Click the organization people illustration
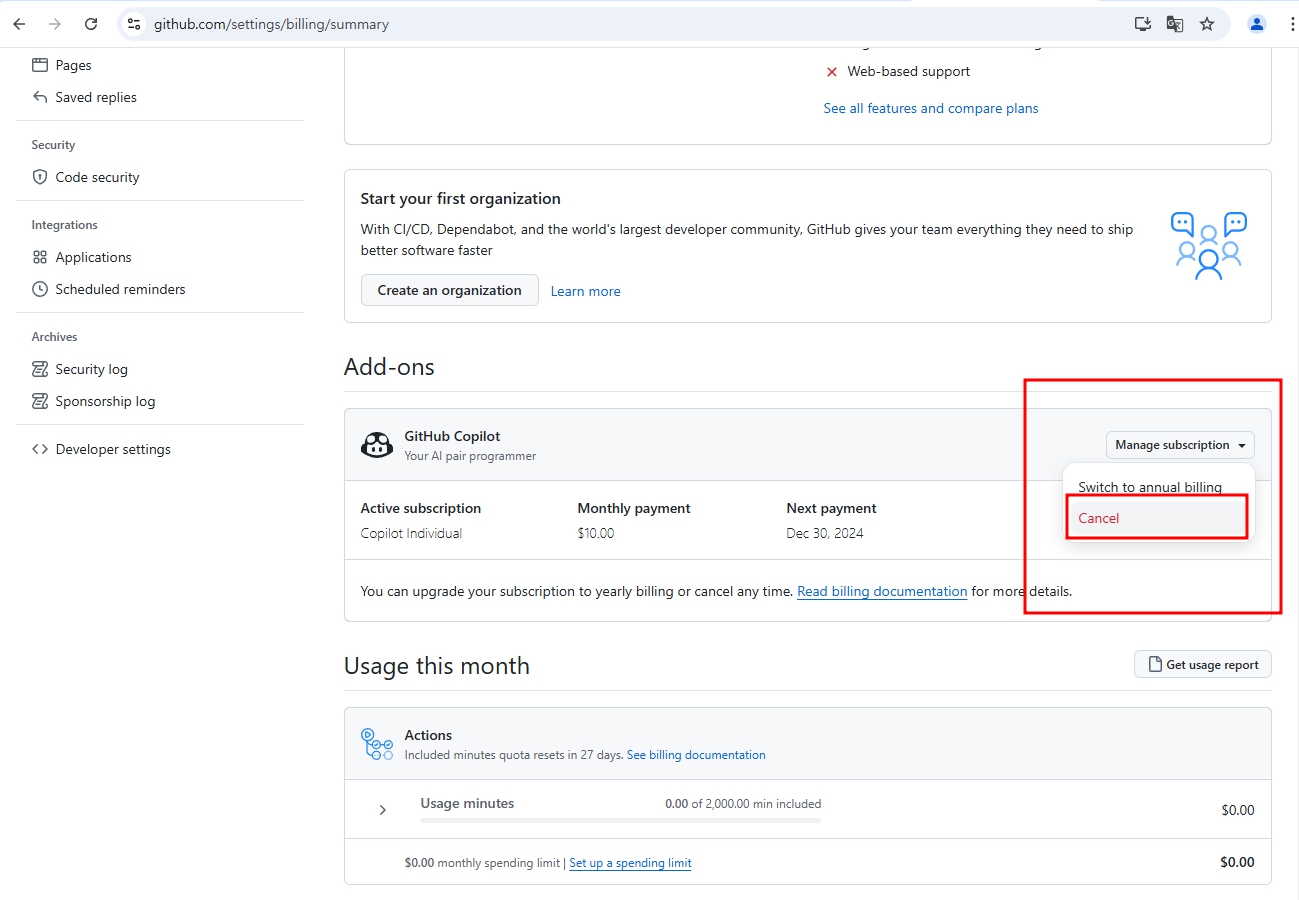 tap(1209, 246)
